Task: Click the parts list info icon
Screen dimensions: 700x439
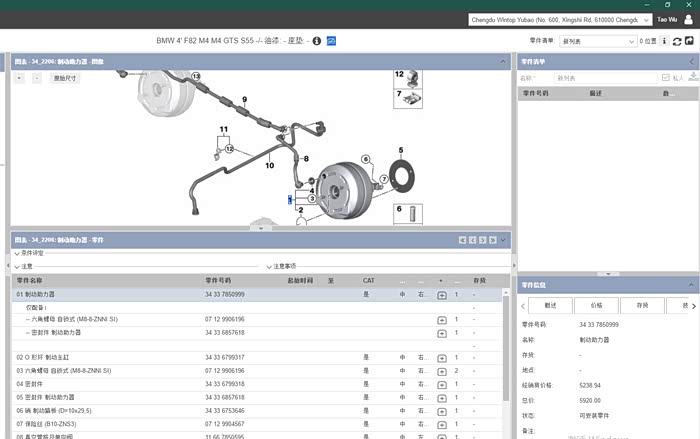Action: tap(665, 41)
